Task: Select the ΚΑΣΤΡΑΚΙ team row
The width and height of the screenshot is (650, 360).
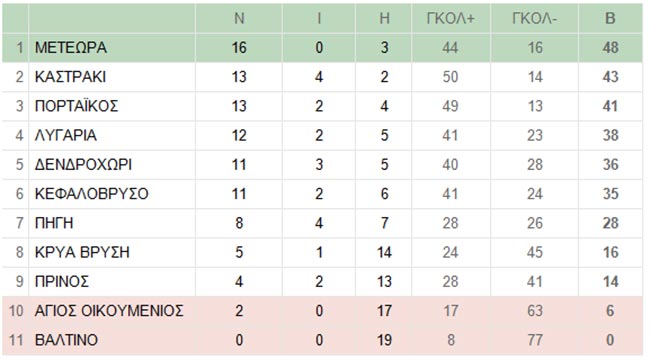Action: pyautogui.click(x=323, y=77)
